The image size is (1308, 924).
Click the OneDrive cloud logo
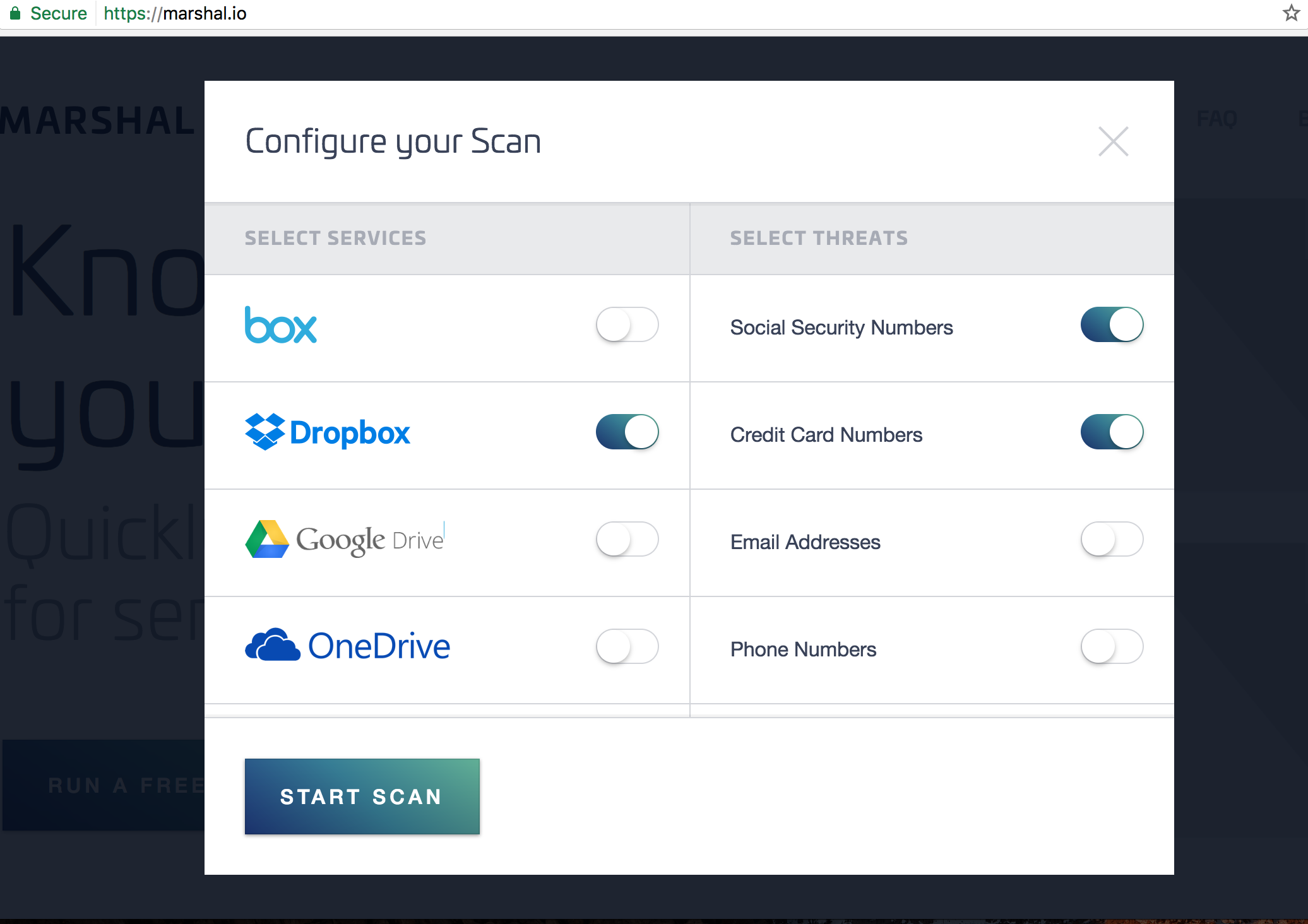click(x=347, y=646)
